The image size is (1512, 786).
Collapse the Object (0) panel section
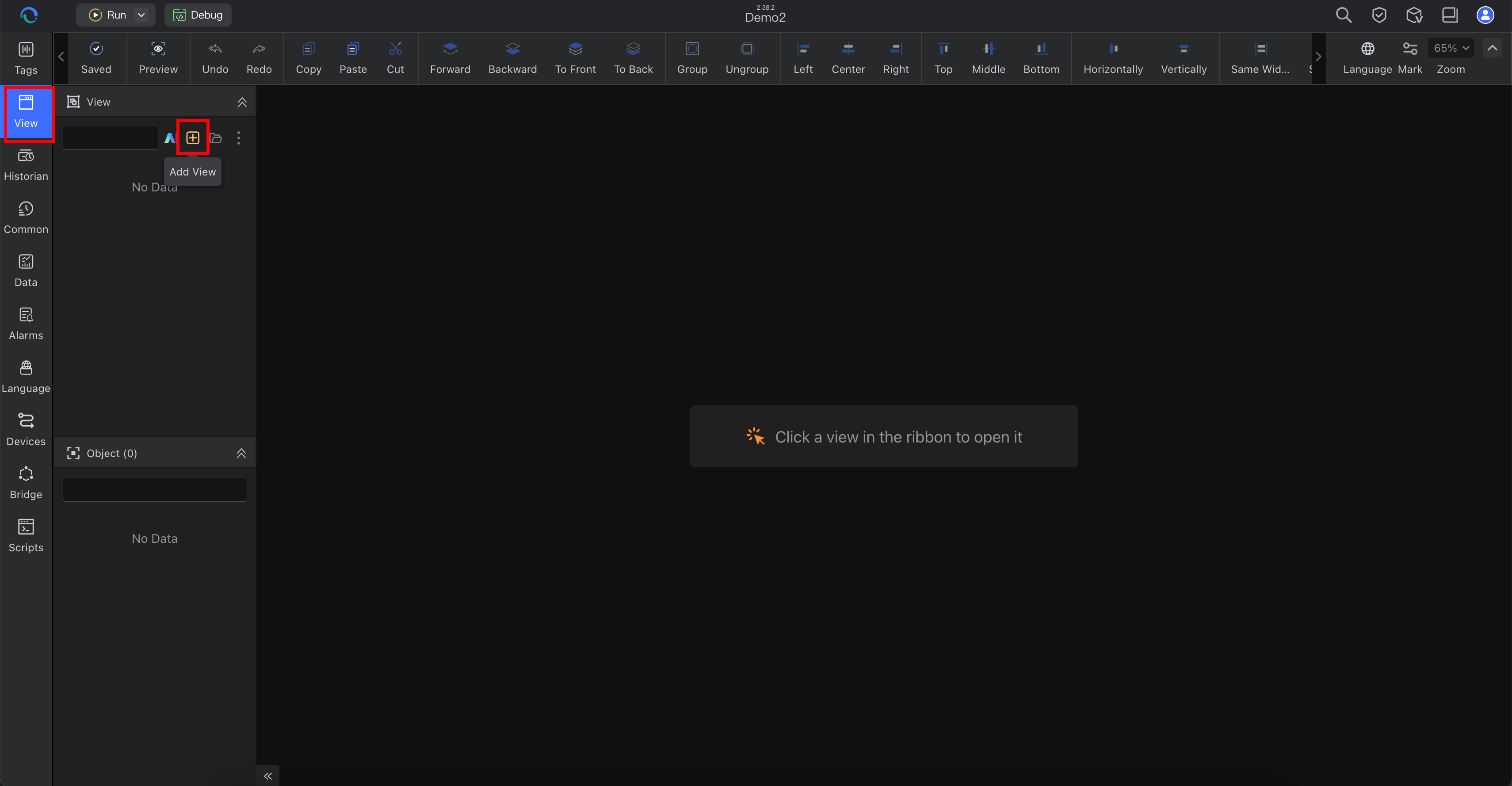point(241,453)
